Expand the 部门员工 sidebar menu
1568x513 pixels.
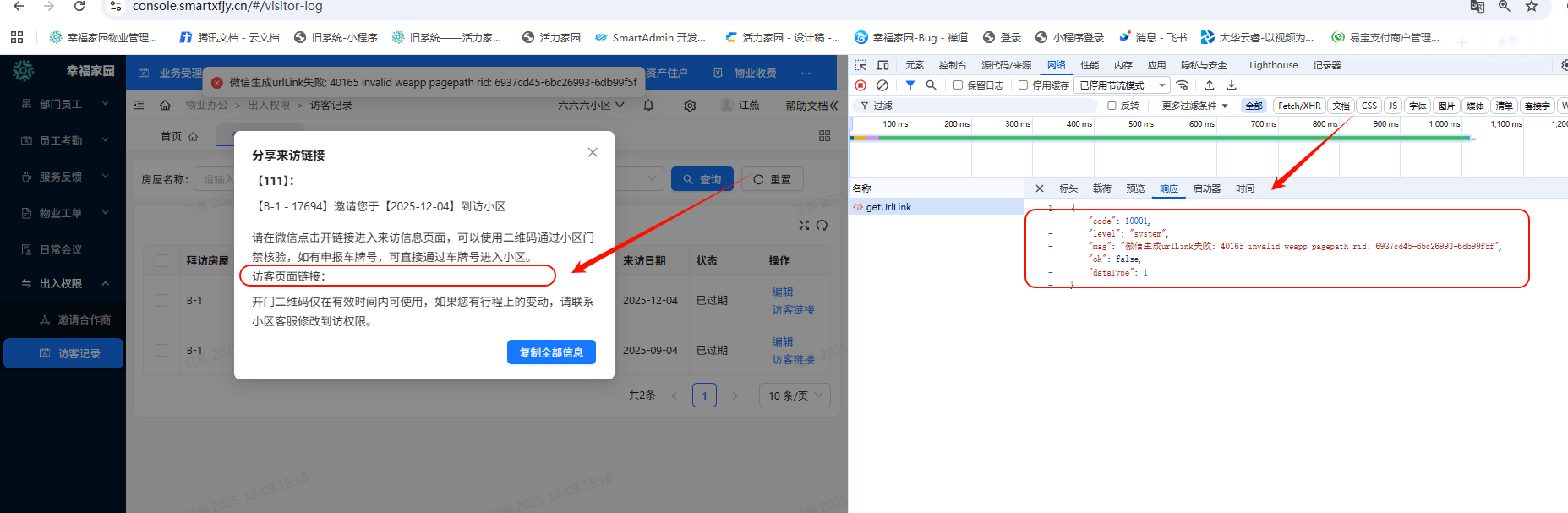(x=63, y=104)
